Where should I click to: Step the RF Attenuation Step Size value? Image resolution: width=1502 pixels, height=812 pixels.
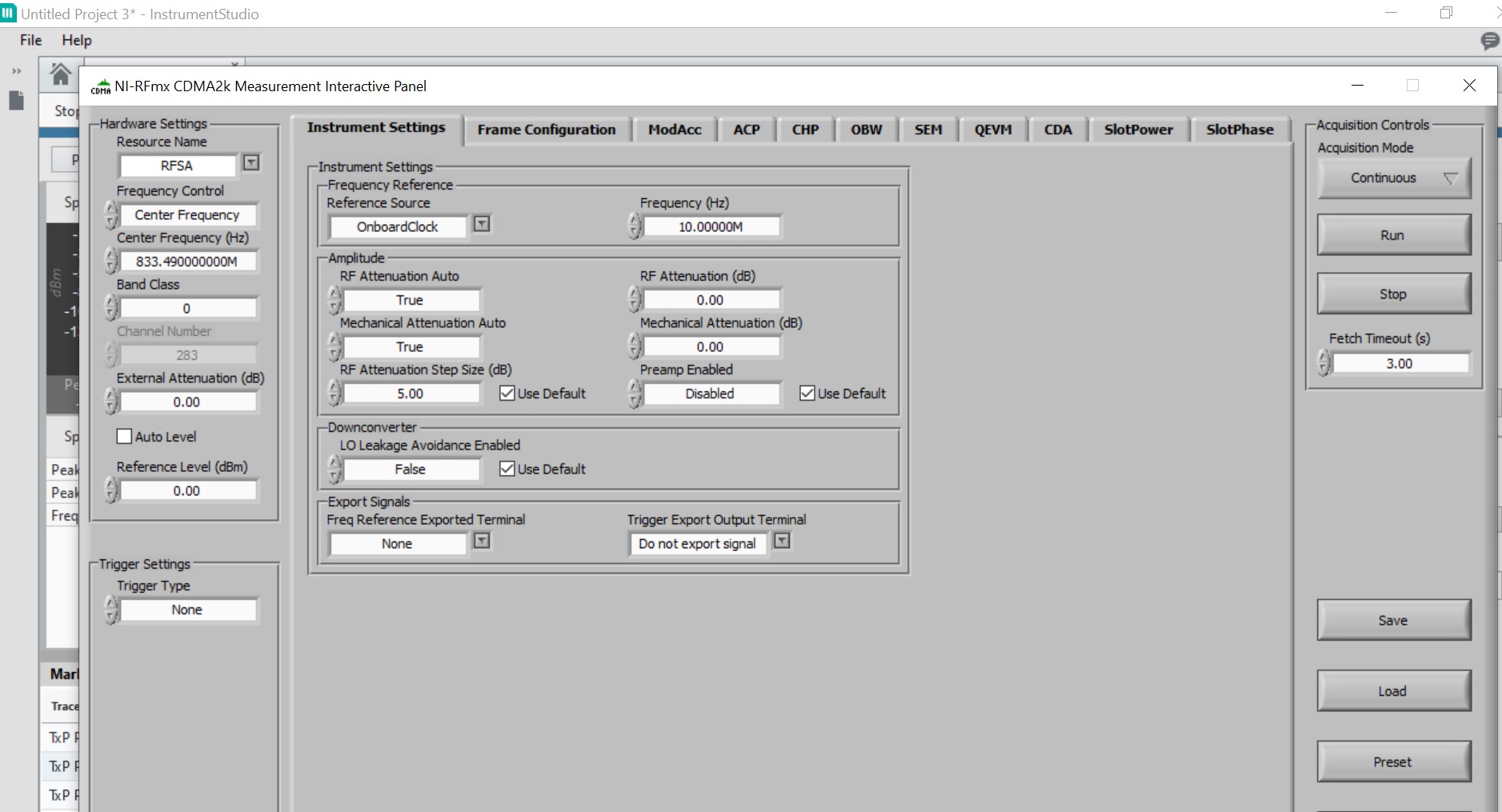click(x=334, y=394)
